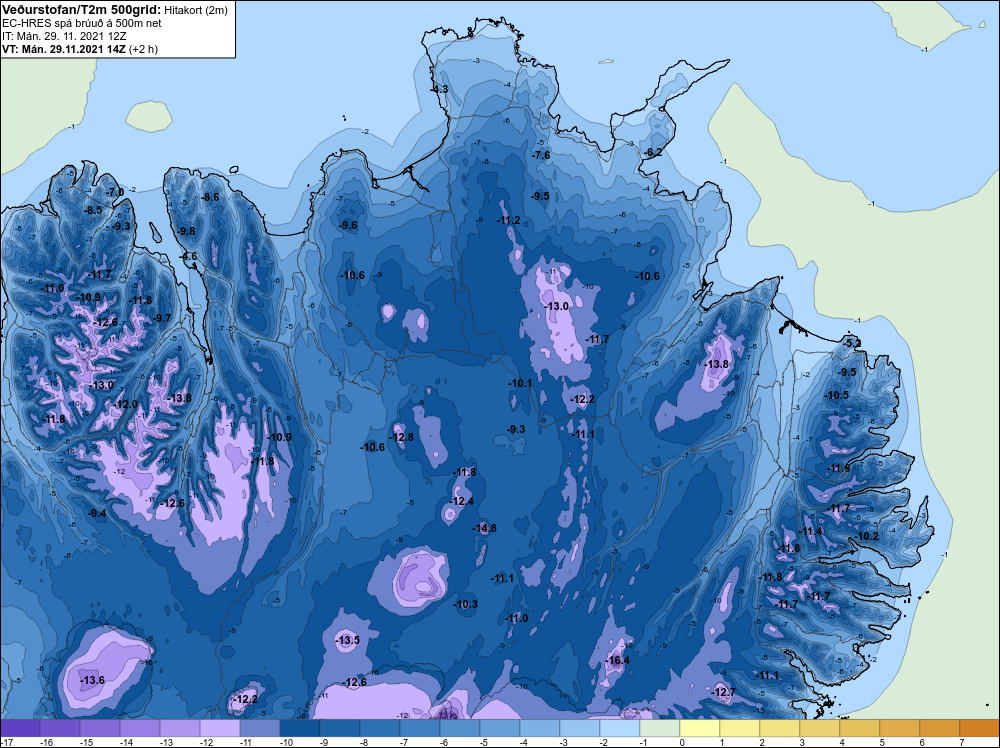Viewport: 1000px width, 748px height.
Task: Click the -13.6 temperature label
Action: pyautogui.click(x=92, y=681)
